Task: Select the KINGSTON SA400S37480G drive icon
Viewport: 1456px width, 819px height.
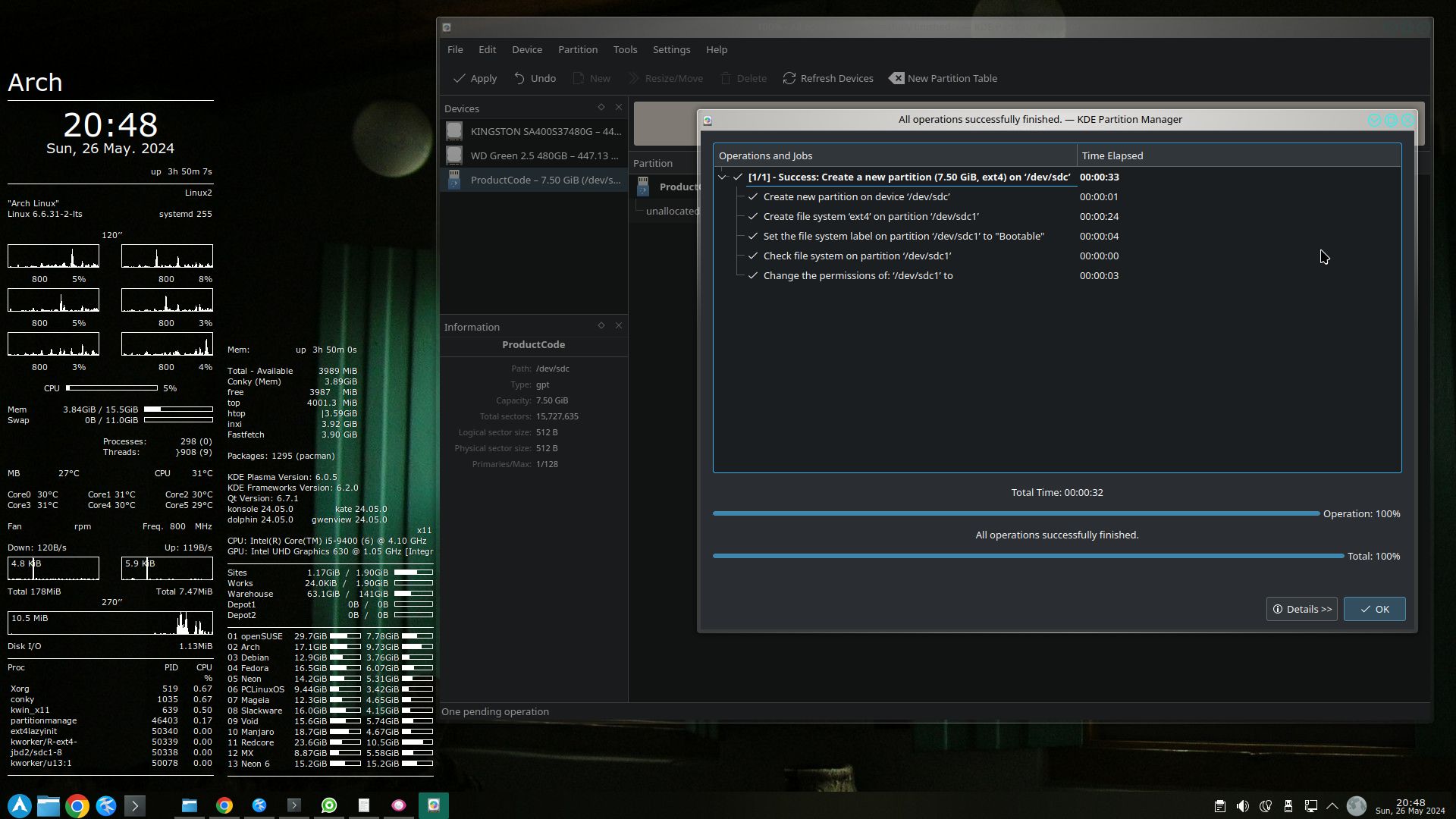Action: [x=454, y=130]
